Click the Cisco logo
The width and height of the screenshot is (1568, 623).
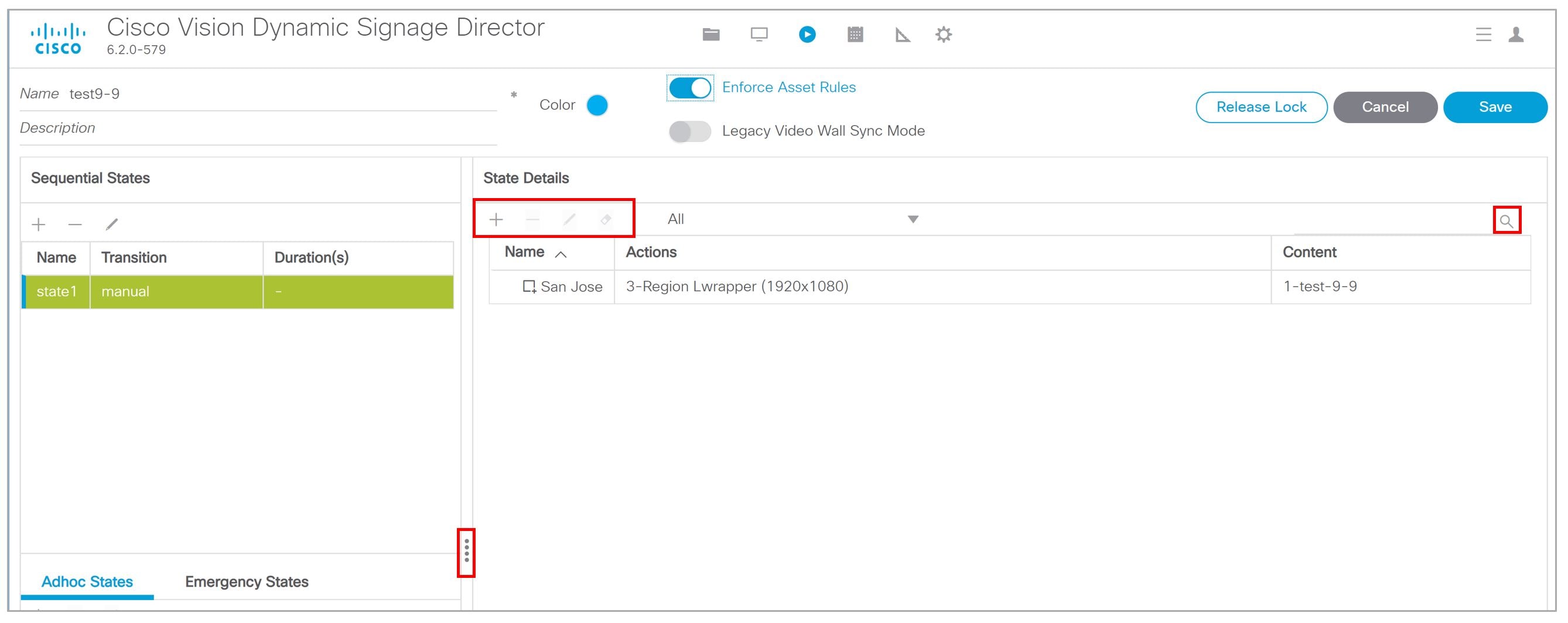(58, 38)
